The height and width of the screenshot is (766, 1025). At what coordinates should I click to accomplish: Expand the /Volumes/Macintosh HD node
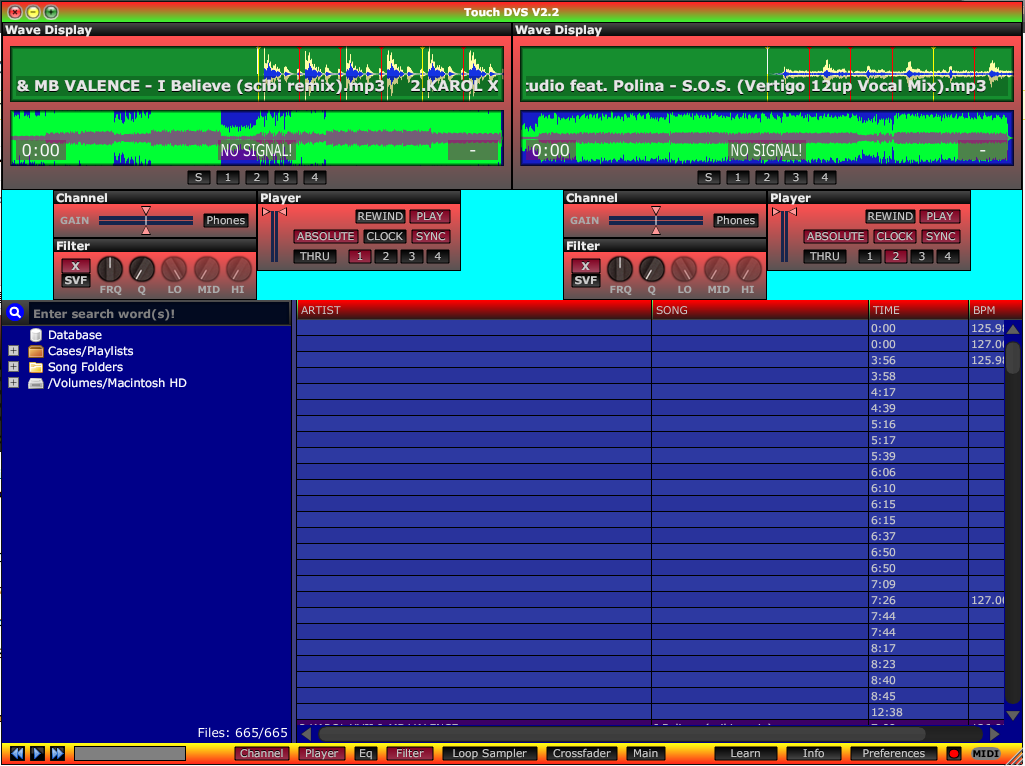click(13, 383)
